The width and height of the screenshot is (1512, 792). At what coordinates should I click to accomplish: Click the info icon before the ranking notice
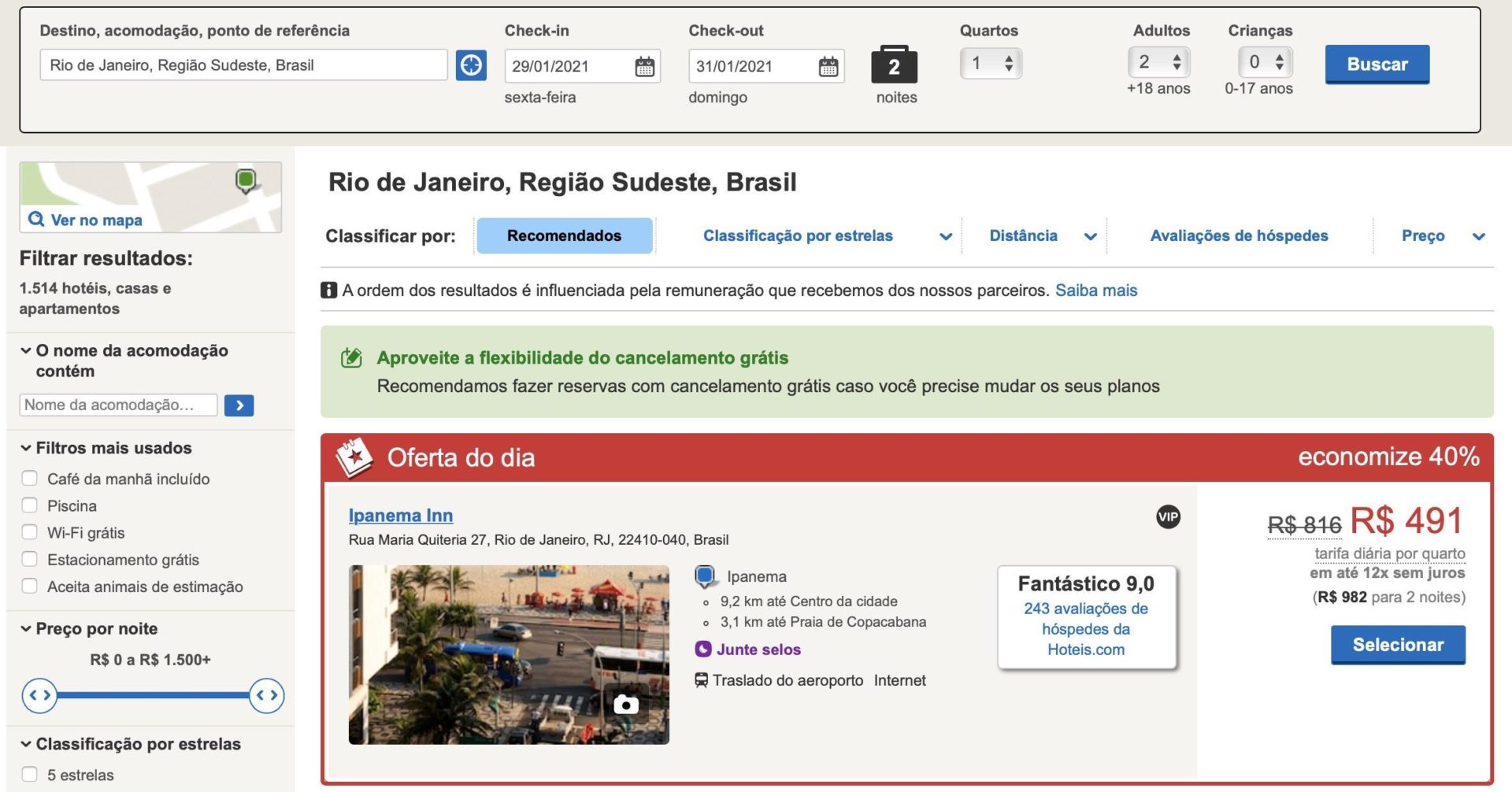pyautogui.click(x=329, y=291)
